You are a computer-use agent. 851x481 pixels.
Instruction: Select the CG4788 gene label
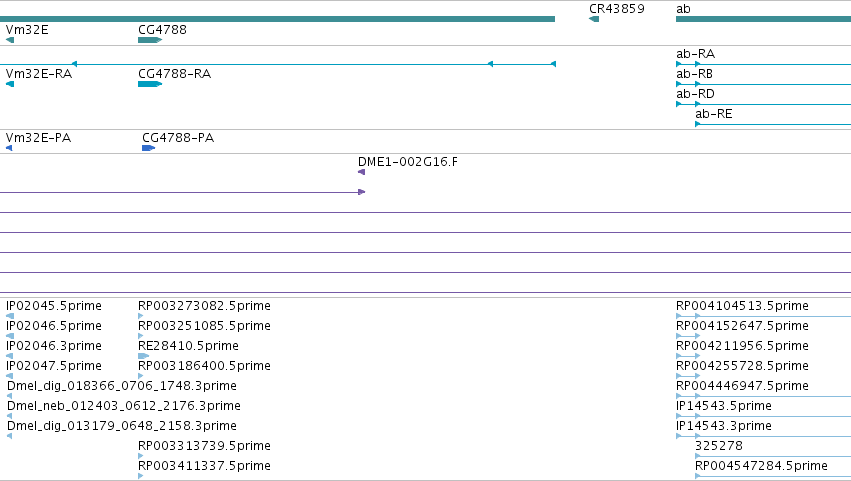click(x=162, y=29)
